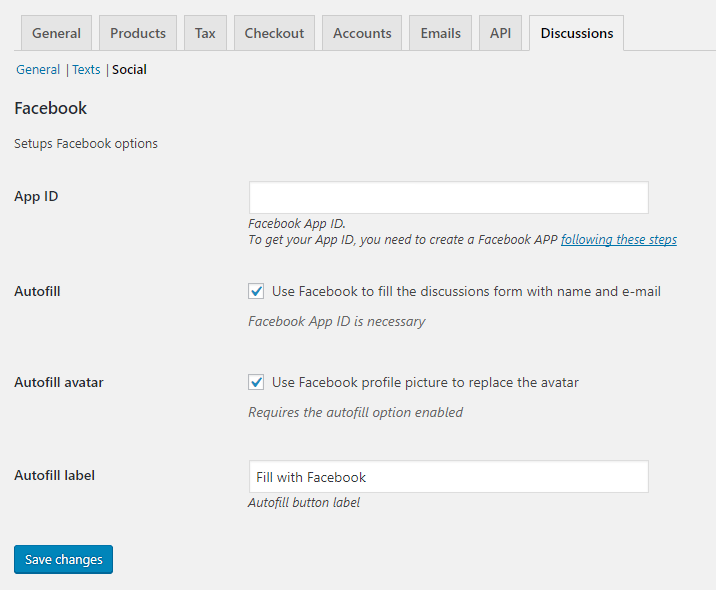
Task: Open the Emails tab
Action: [x=441, y=33]
